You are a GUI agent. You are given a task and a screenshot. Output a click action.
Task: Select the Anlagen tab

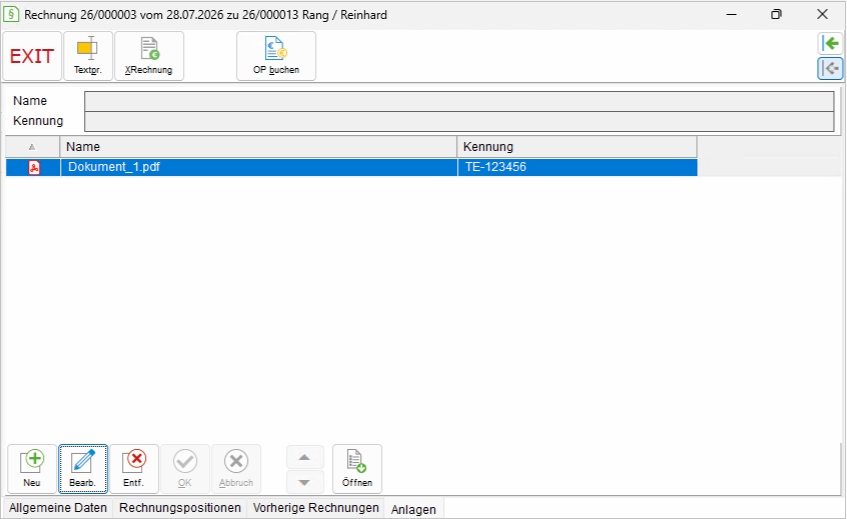point(413,509)
